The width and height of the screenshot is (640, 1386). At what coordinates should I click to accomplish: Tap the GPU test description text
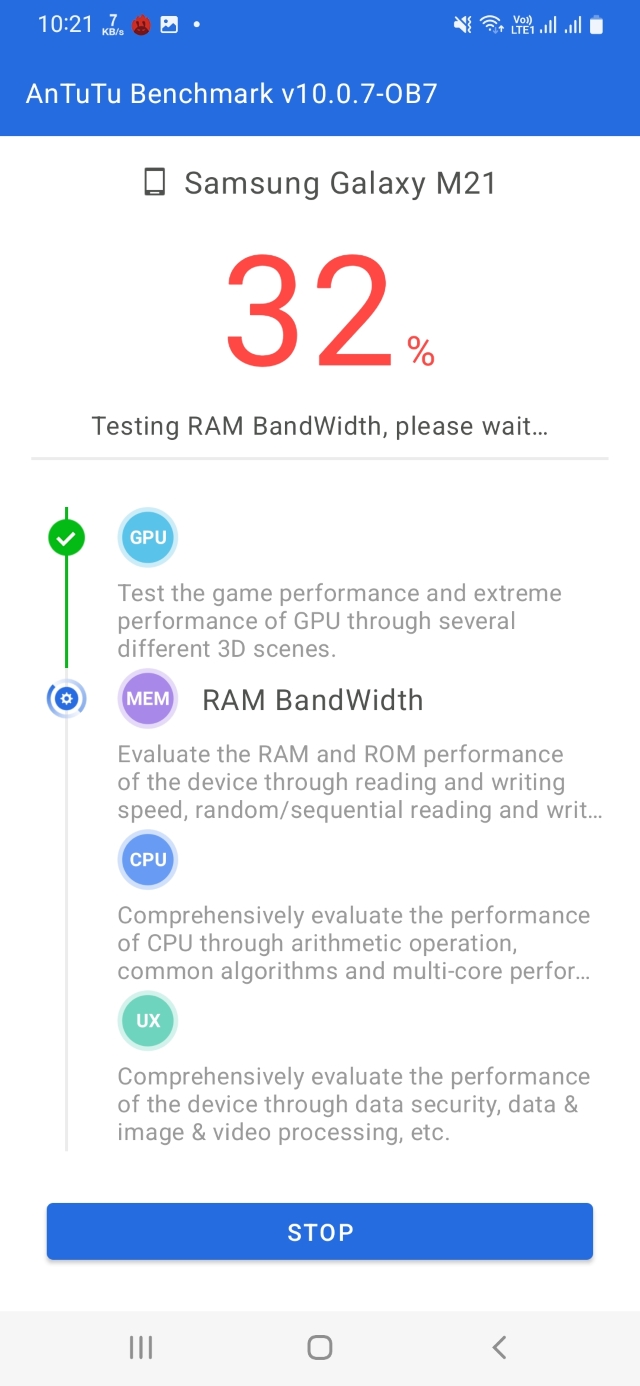click(340, 621)
